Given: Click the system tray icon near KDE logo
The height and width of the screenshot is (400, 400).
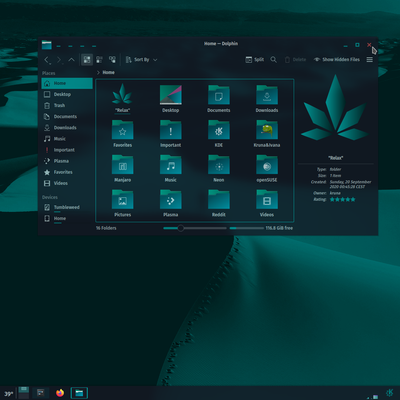Looking at the screenshot, I should pyautogui.click(x=375, y=397).
